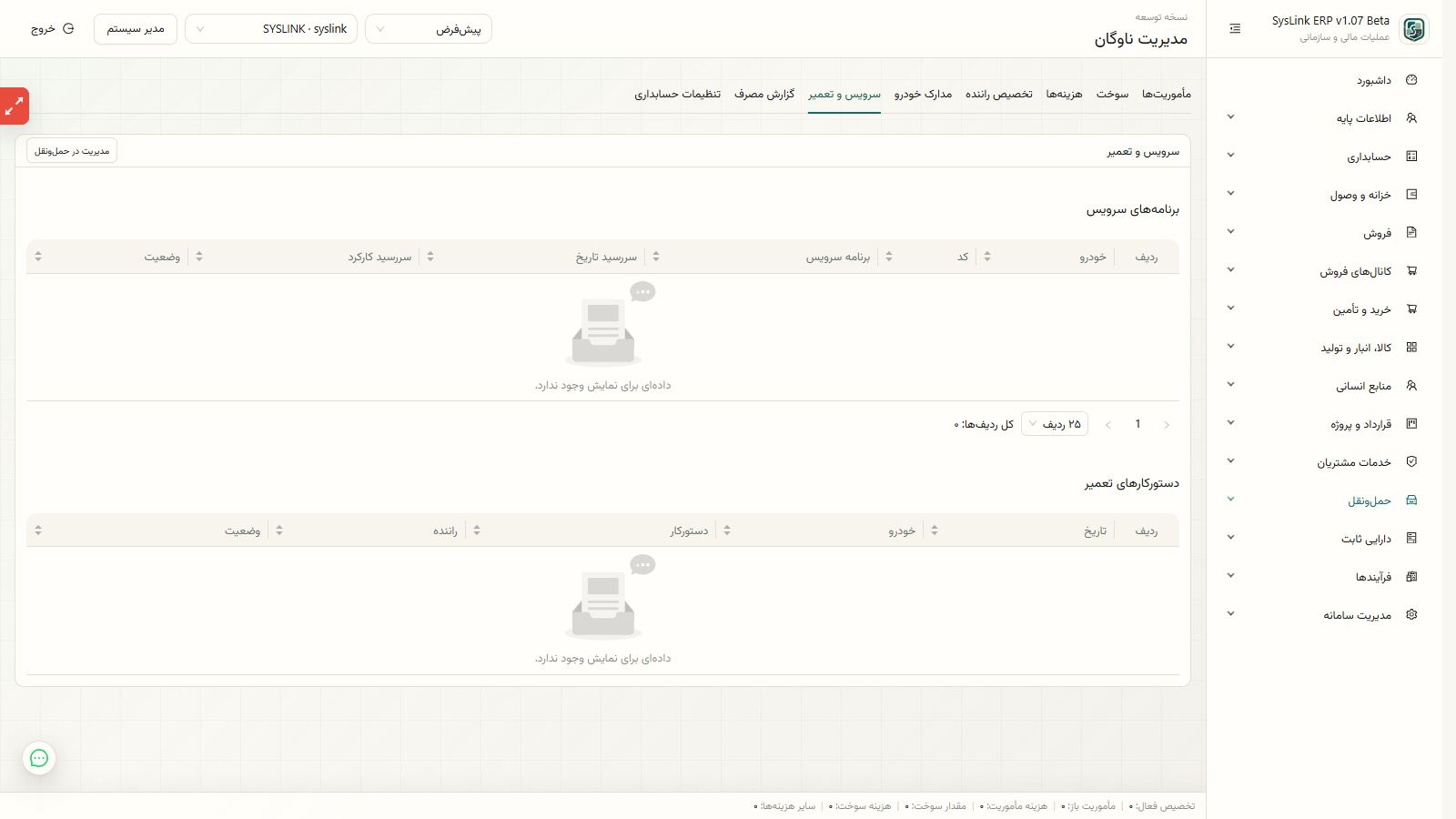Click the مدیریت در حمل‌ونقل button
Viewport: 1456px width, 819px height.
tap(72, 151)
